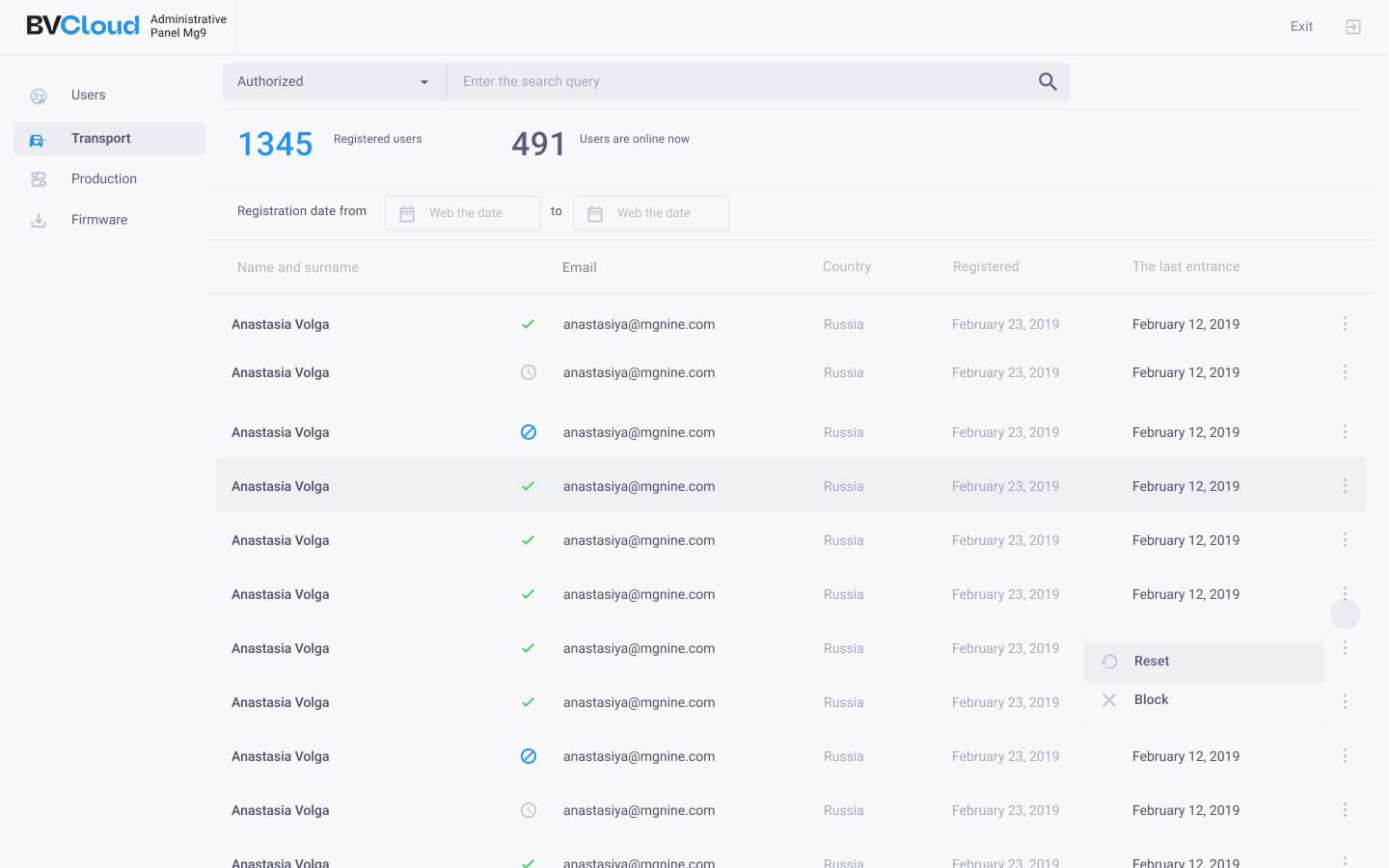Click the highlighted row's green checkmark status

[528, 486]
